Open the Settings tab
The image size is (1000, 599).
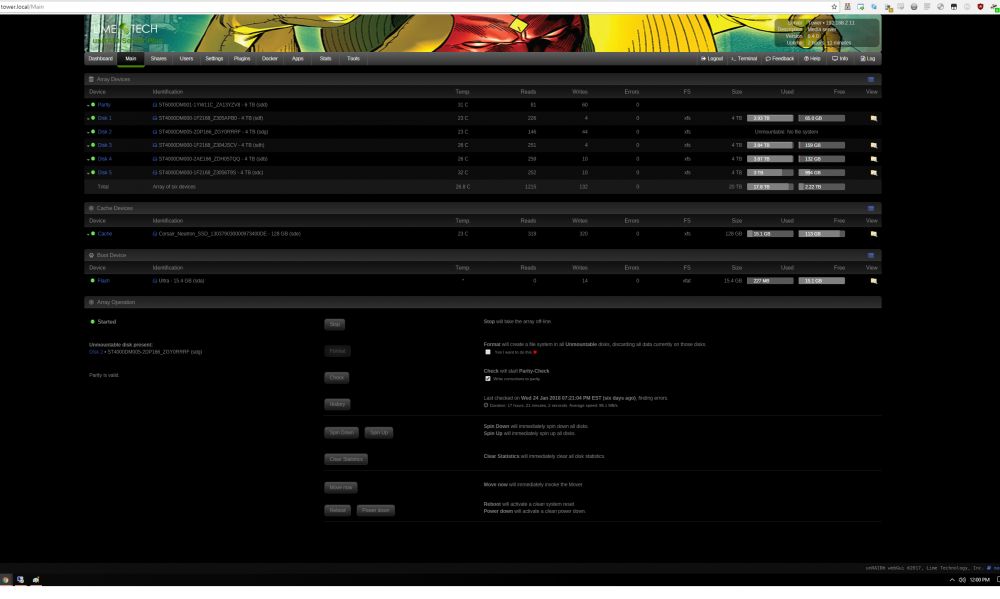214,59
